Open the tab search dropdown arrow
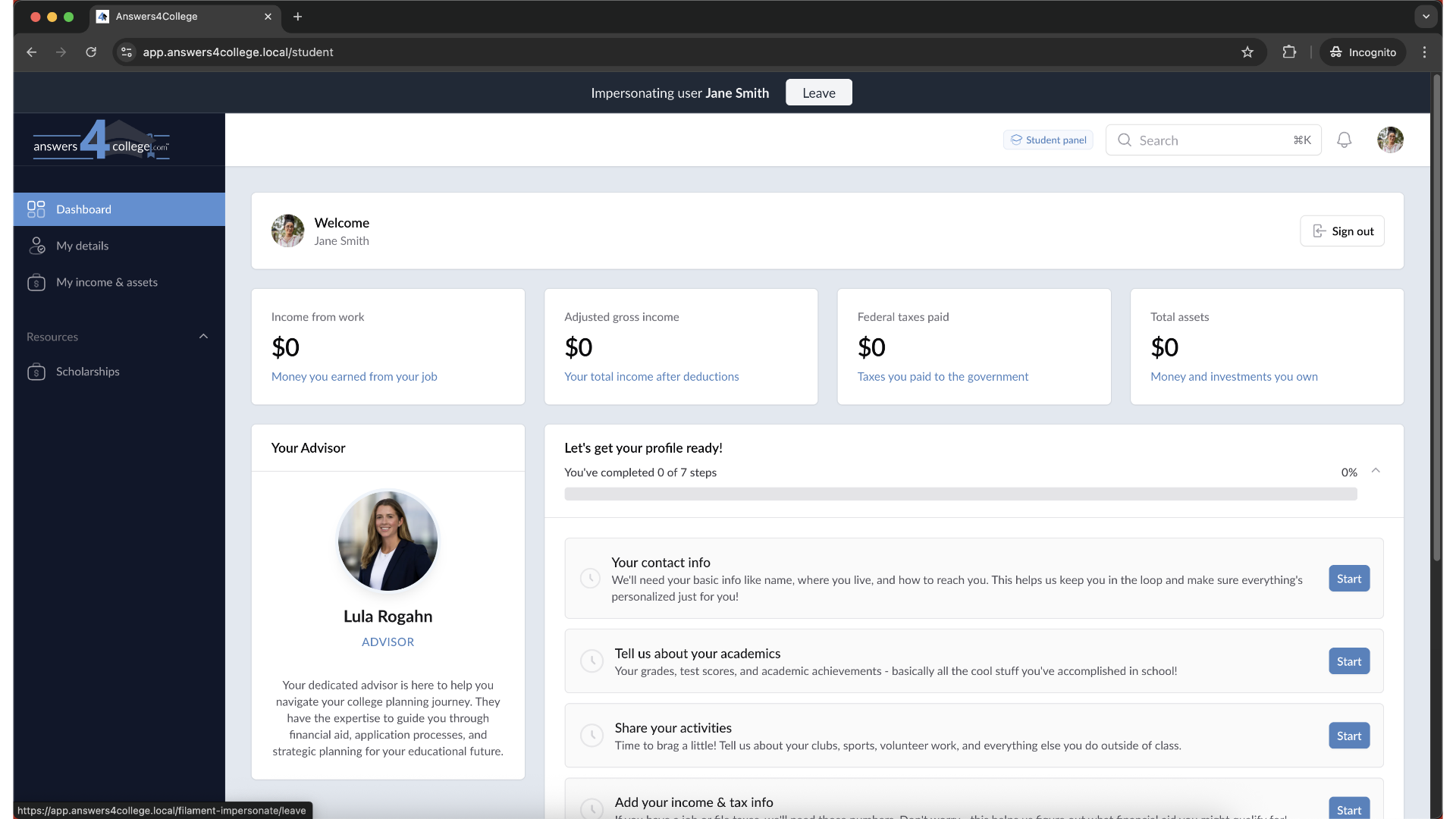 tap(1426, 16)
